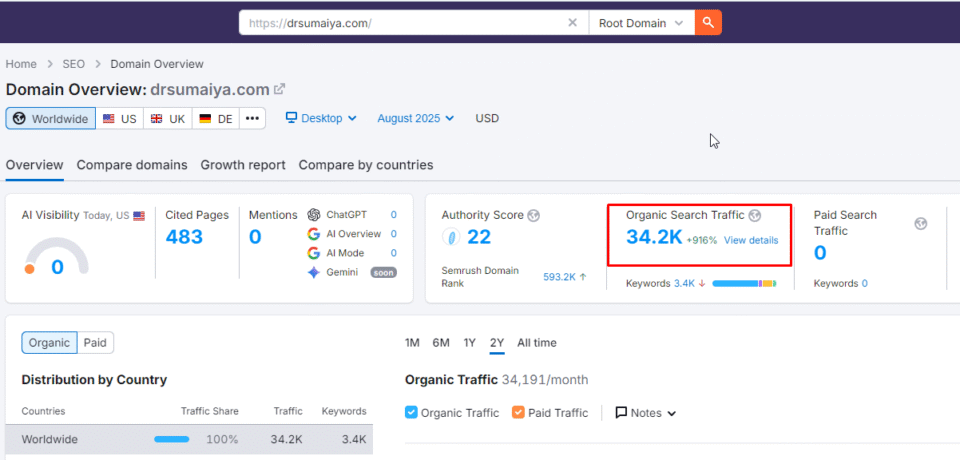
Task: Select the All time range button
Action: point(537,343)
